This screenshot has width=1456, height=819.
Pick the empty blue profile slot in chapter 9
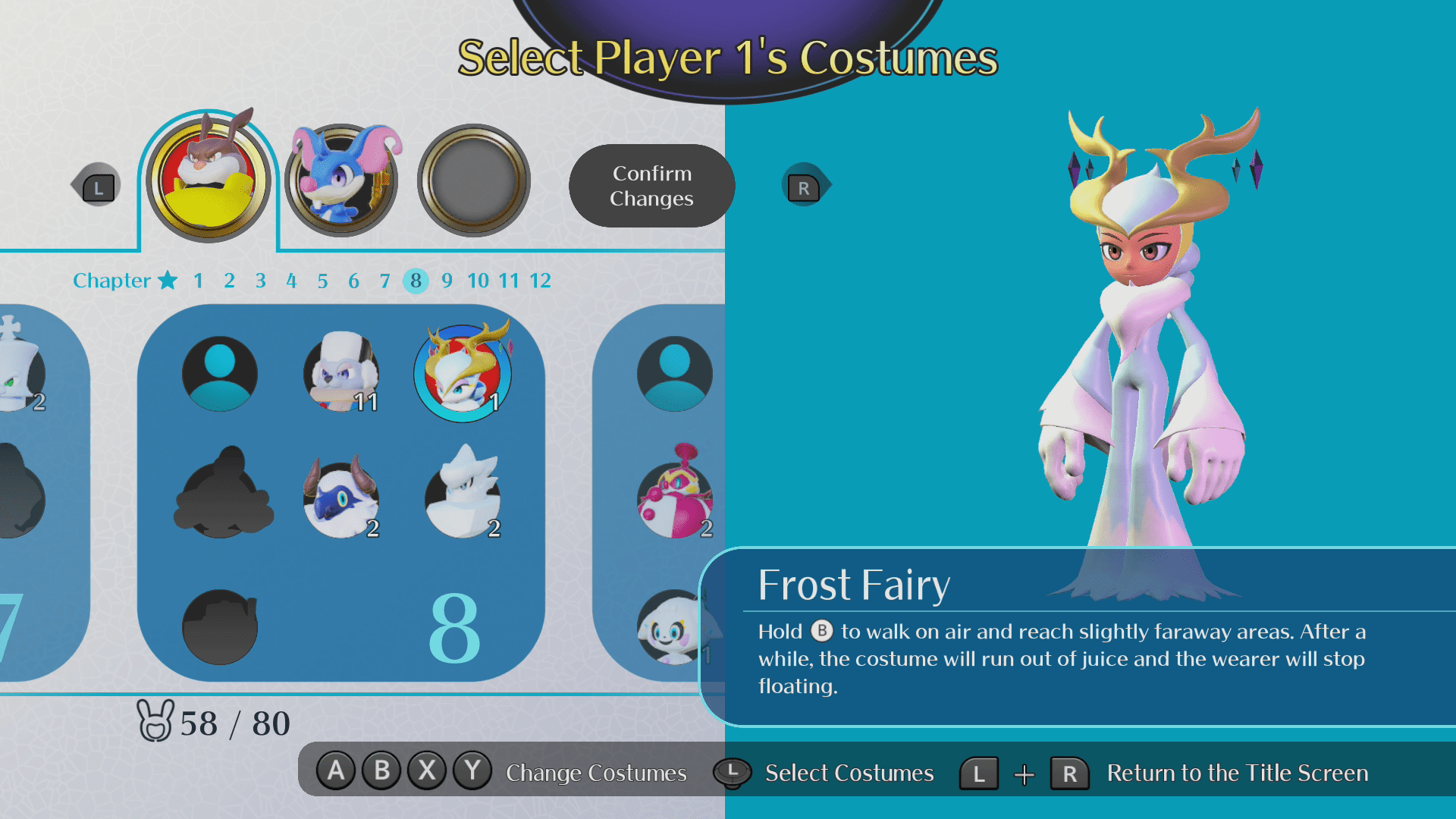(675, 374)
